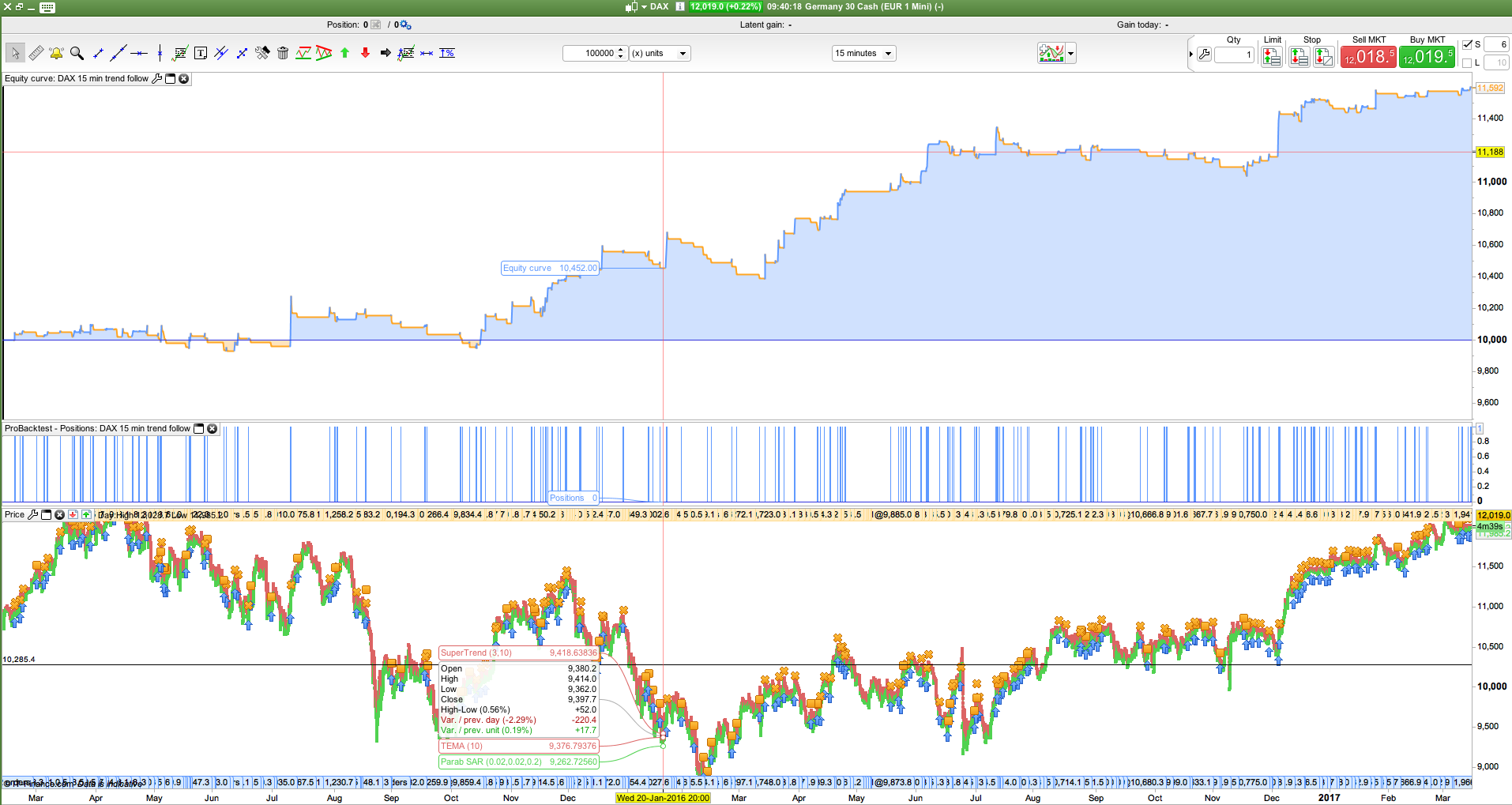Viewport: 1512px width, 805px height.
Task: Toggle the S stop checkbox
Action: pos(1467,44)
